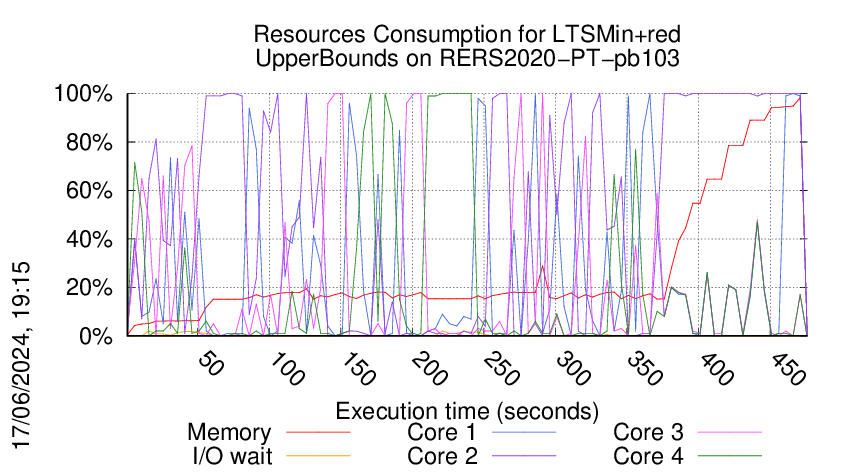850x475 pixels.
Task: Click the orange I/O wait legend line sample
Action: [318, 456]
